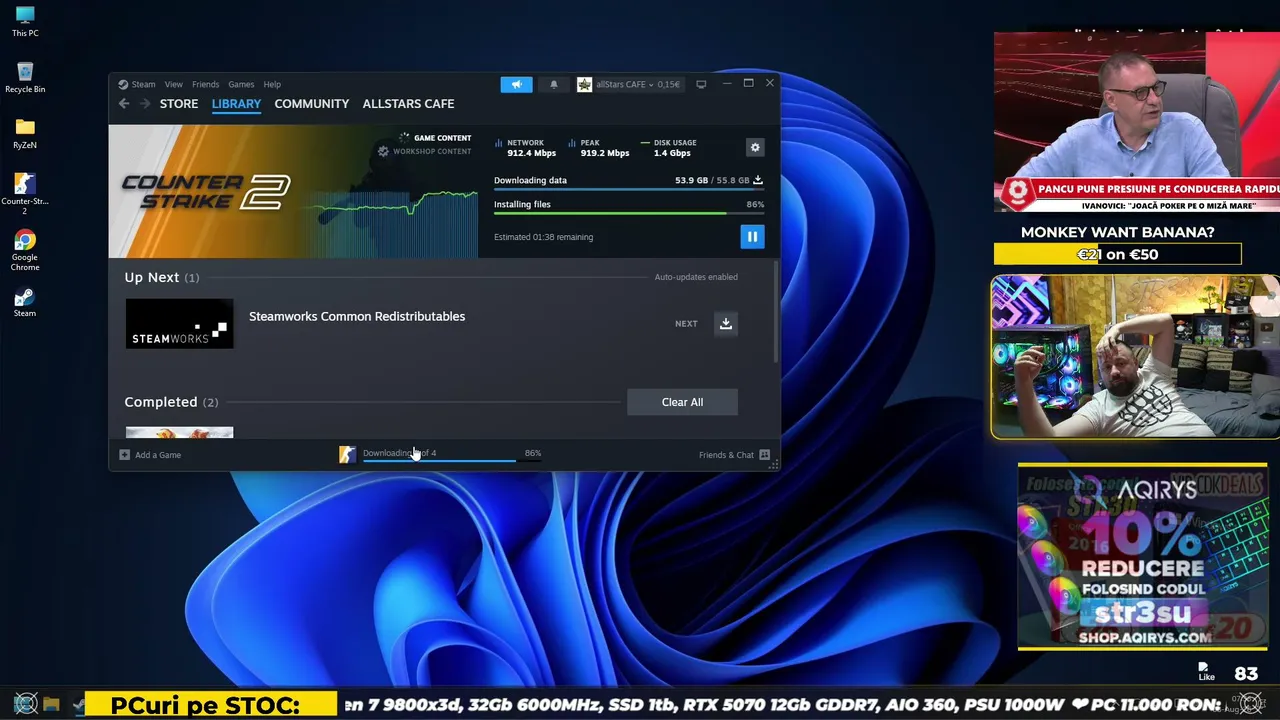The image size is (1280, 720).
Task: Go to the STORE tab
Action: pos(179,104)
